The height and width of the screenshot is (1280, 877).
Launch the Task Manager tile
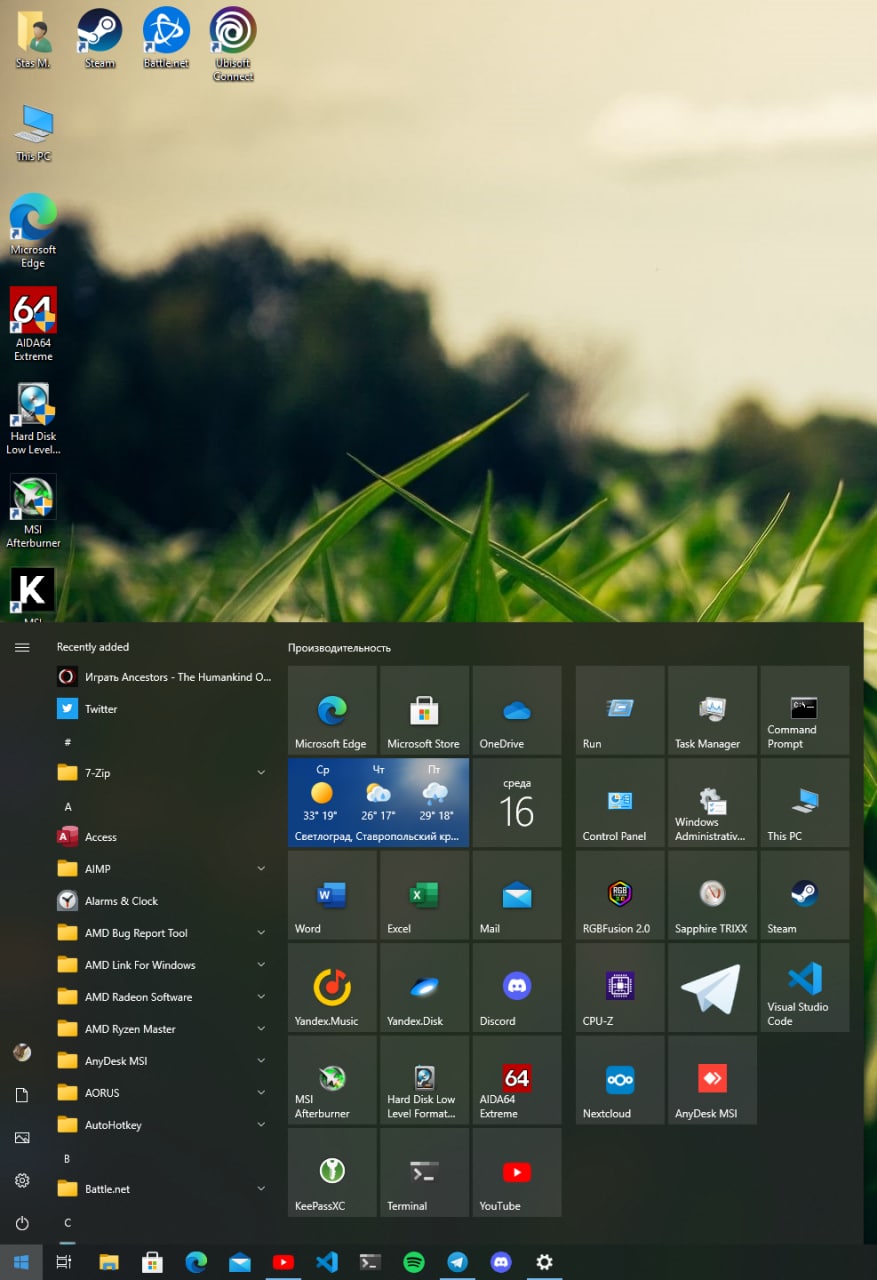click(712, 710)
